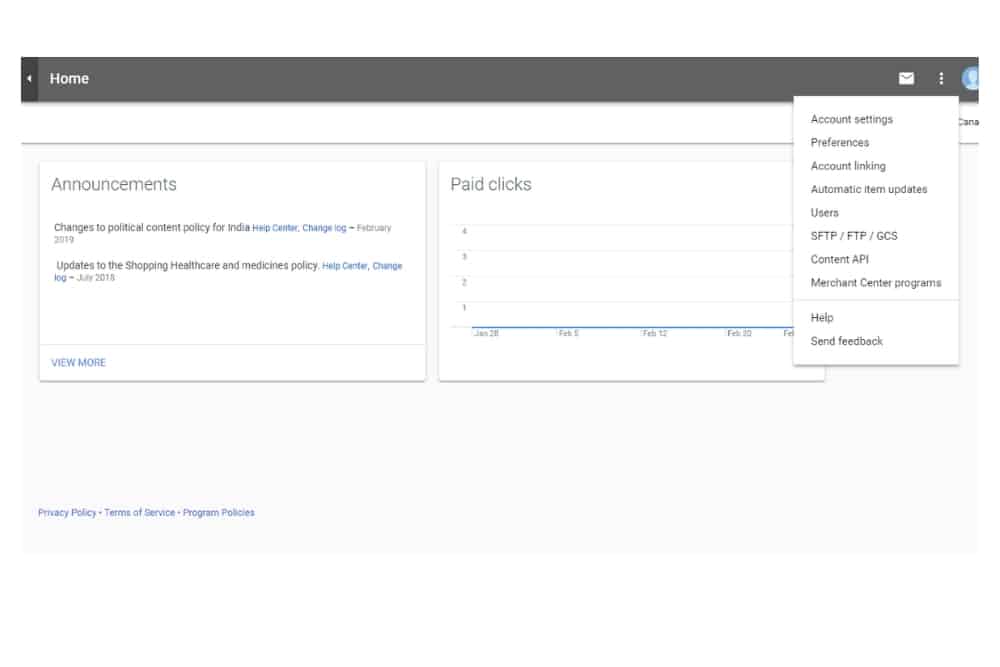The image size is (1000, 667).
Task: Select SFTP / FTP / GCS
Action: pos(852,236)
